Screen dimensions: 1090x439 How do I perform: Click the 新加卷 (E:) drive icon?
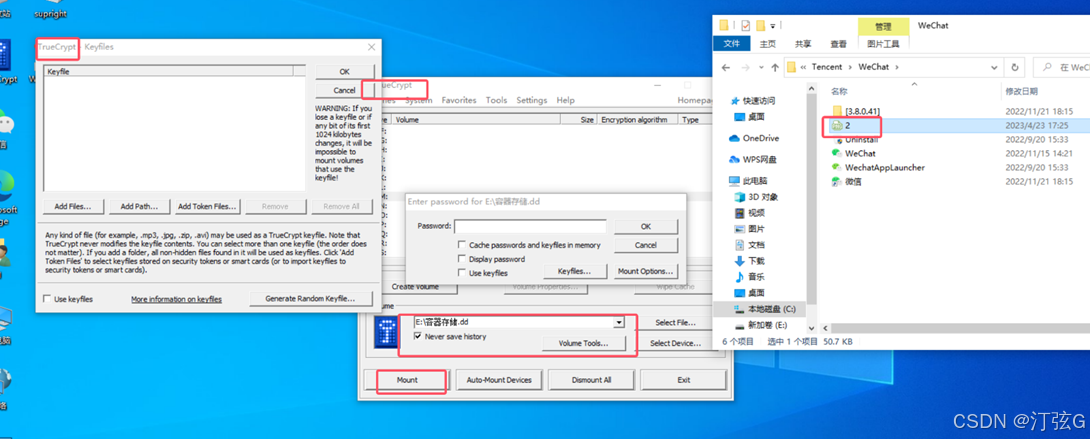tap(740, 325)
